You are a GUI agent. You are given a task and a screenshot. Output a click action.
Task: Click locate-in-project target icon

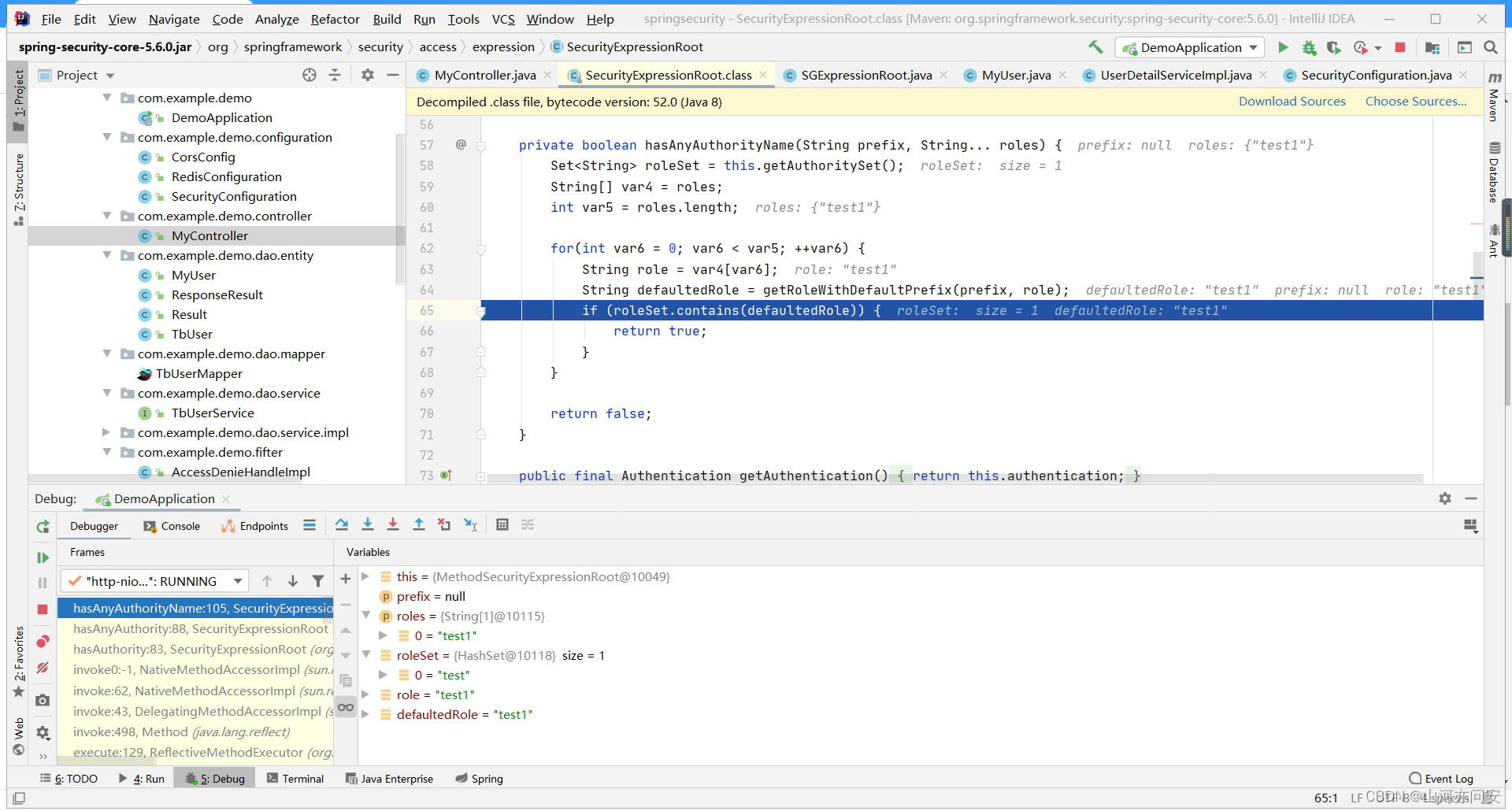coord(309,75)
